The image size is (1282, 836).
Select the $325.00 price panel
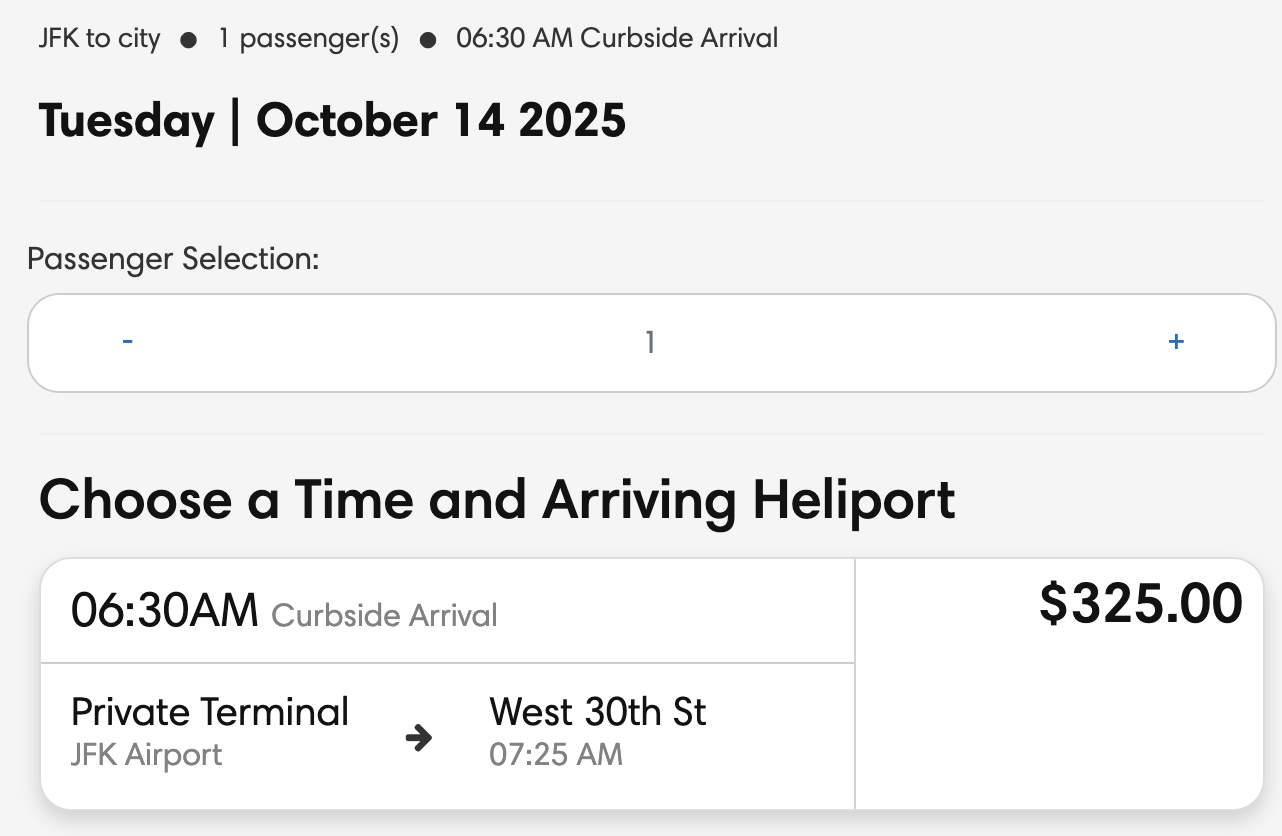(1141, 605)
